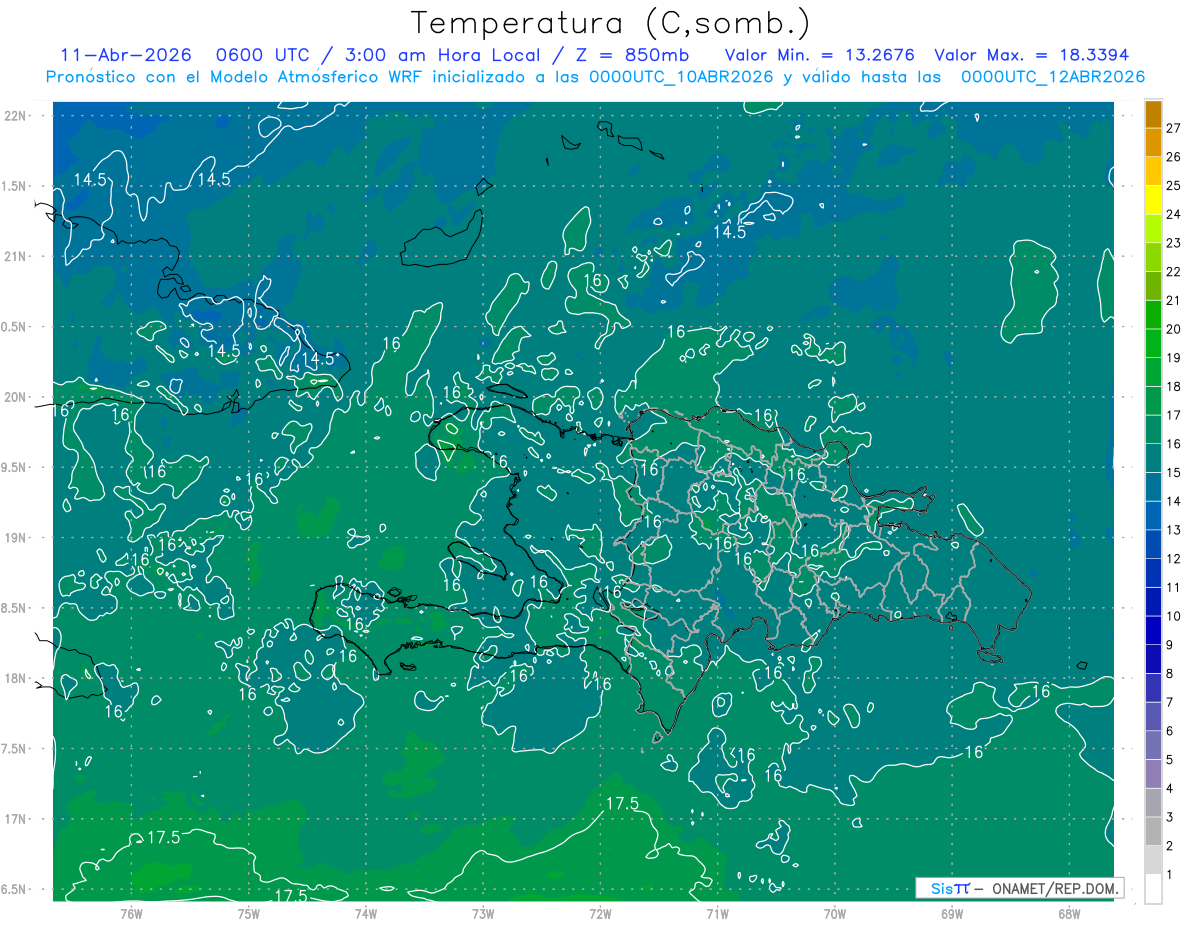This screenshot has width=1200, height=927.
Task: Select the SisTT ONAMET/REP.DOM. logo box
Action: pyautogui.click(x=1019, y=888)
